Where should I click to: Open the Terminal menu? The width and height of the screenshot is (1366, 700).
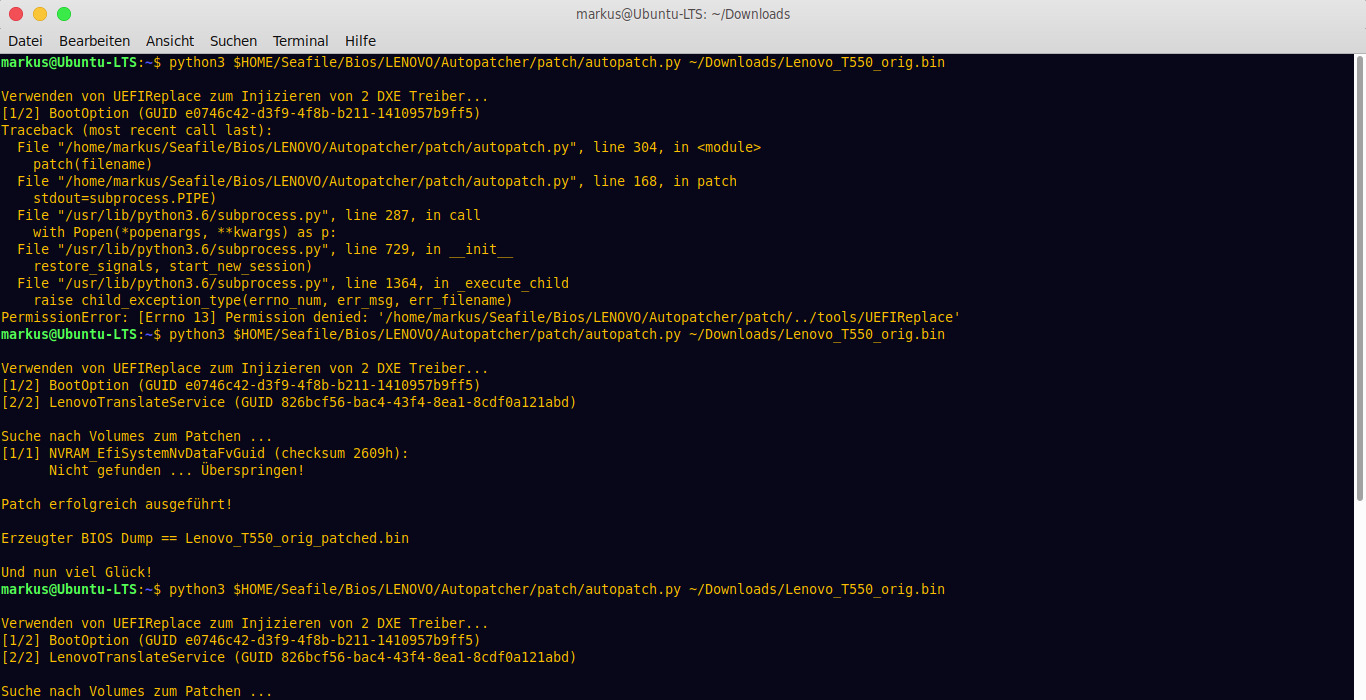[300, 41]
